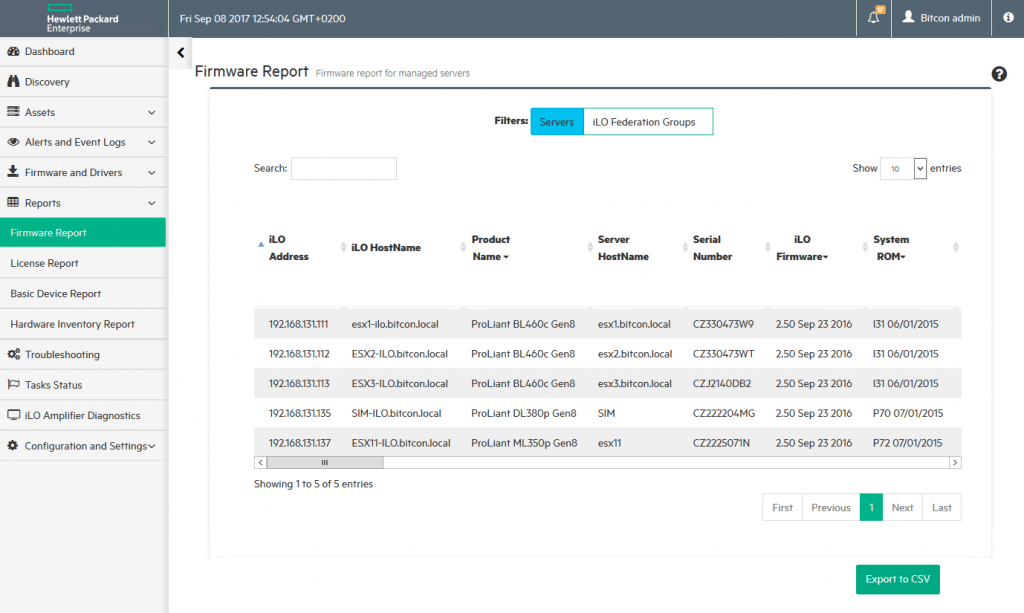This screenshot has height=613, width=1024.
Task: Expand the Firmware and Drivers chevron
Action: point(152,173)
